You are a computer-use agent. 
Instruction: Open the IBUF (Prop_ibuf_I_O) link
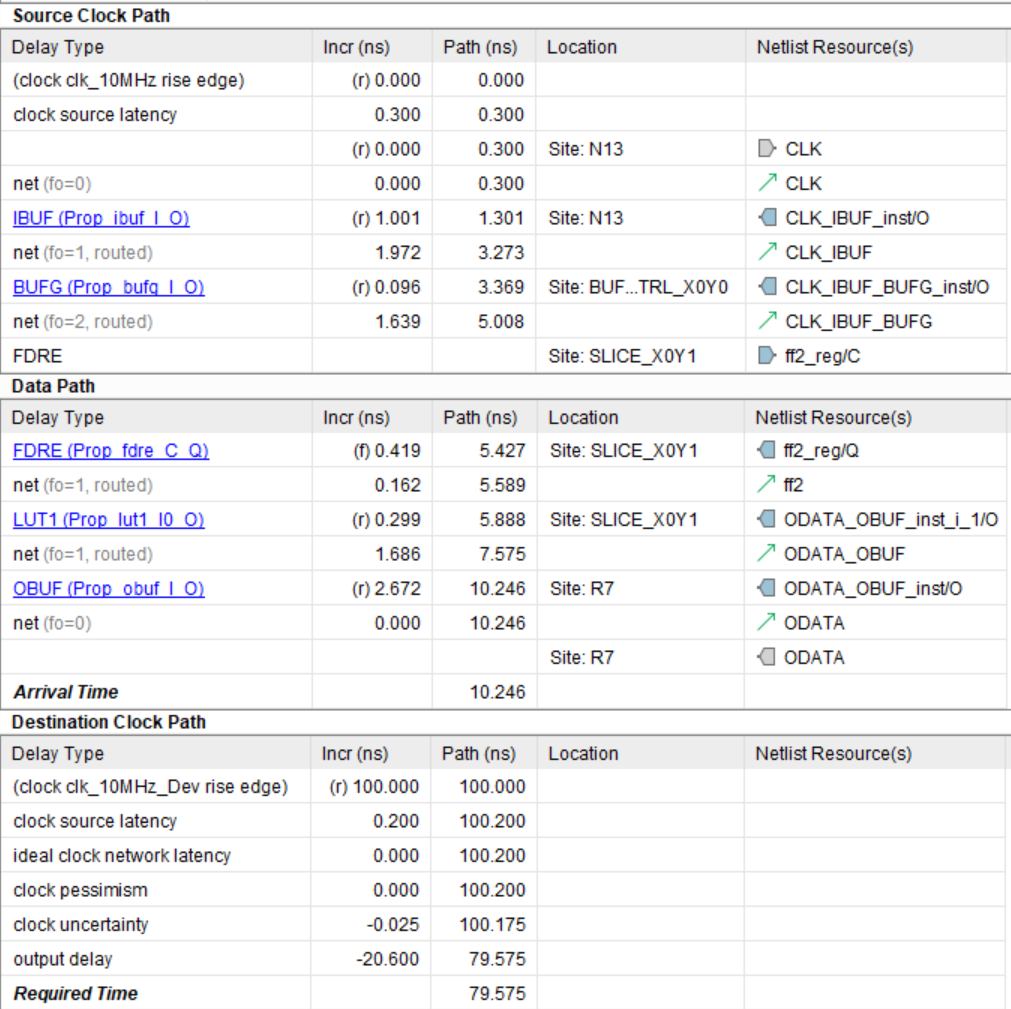tap(101, 218)
